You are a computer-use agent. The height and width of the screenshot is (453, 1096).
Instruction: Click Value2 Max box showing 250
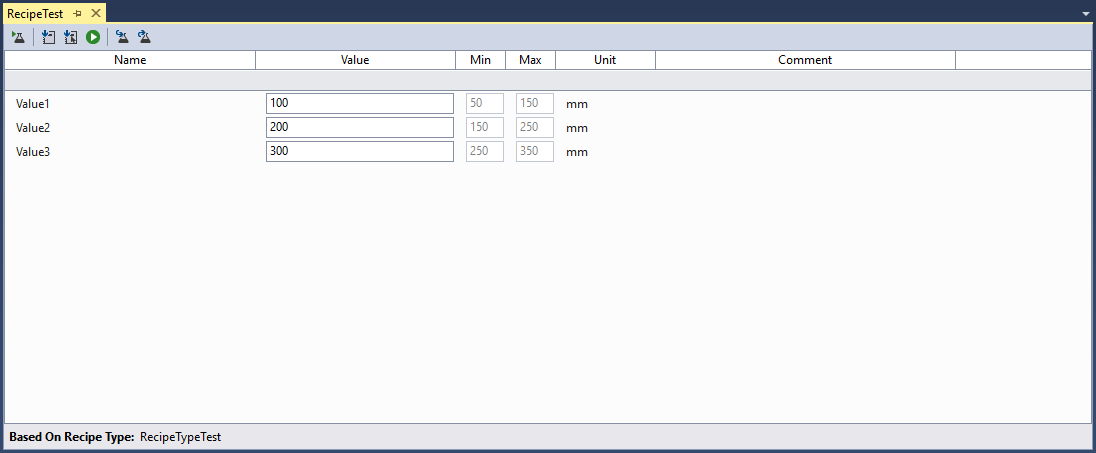coord(535,127)
